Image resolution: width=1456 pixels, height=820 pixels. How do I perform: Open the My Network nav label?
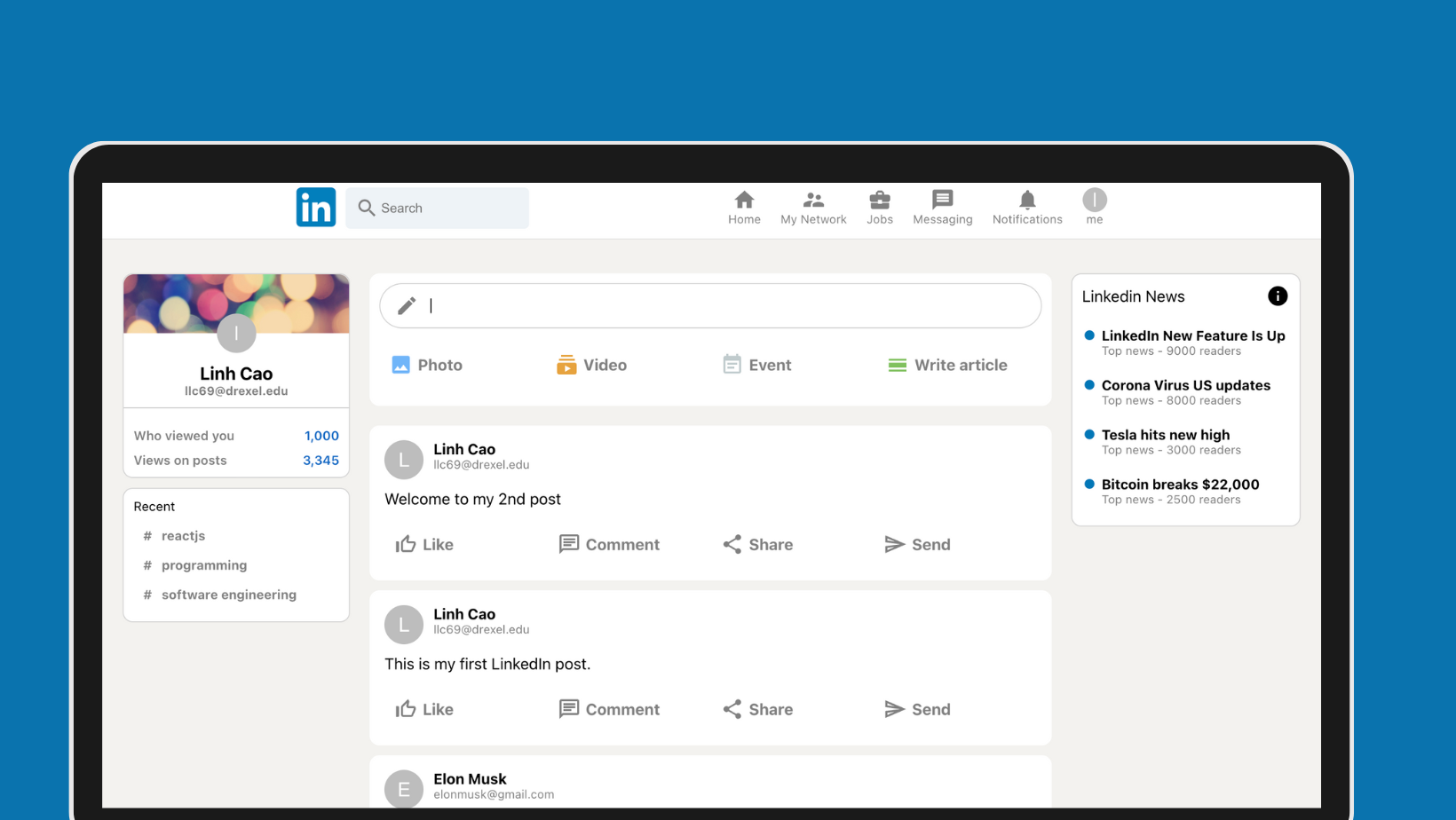click(x=813, y=219)
